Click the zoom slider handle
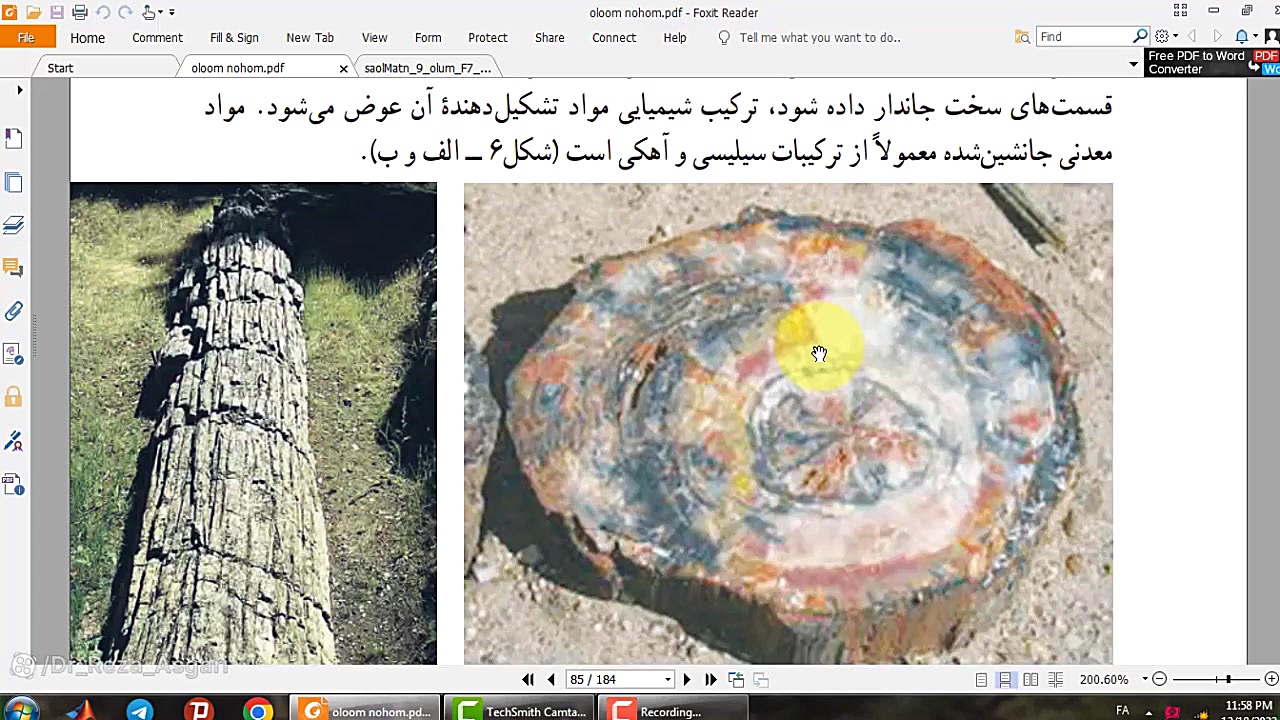 (1228, 679)
